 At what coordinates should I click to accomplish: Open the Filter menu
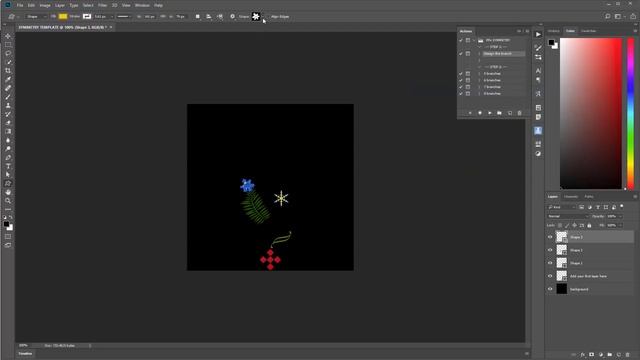[x=102, y=5]
